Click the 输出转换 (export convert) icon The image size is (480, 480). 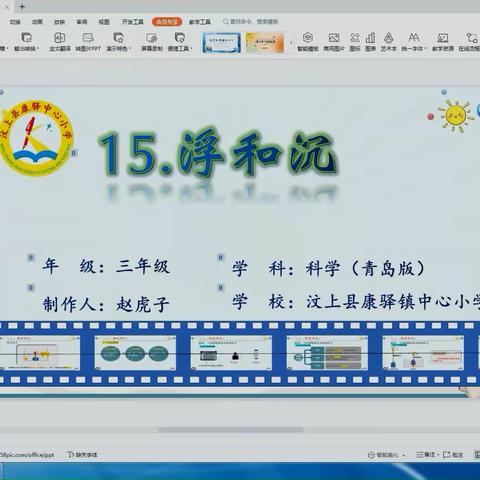tap(26, 37)
